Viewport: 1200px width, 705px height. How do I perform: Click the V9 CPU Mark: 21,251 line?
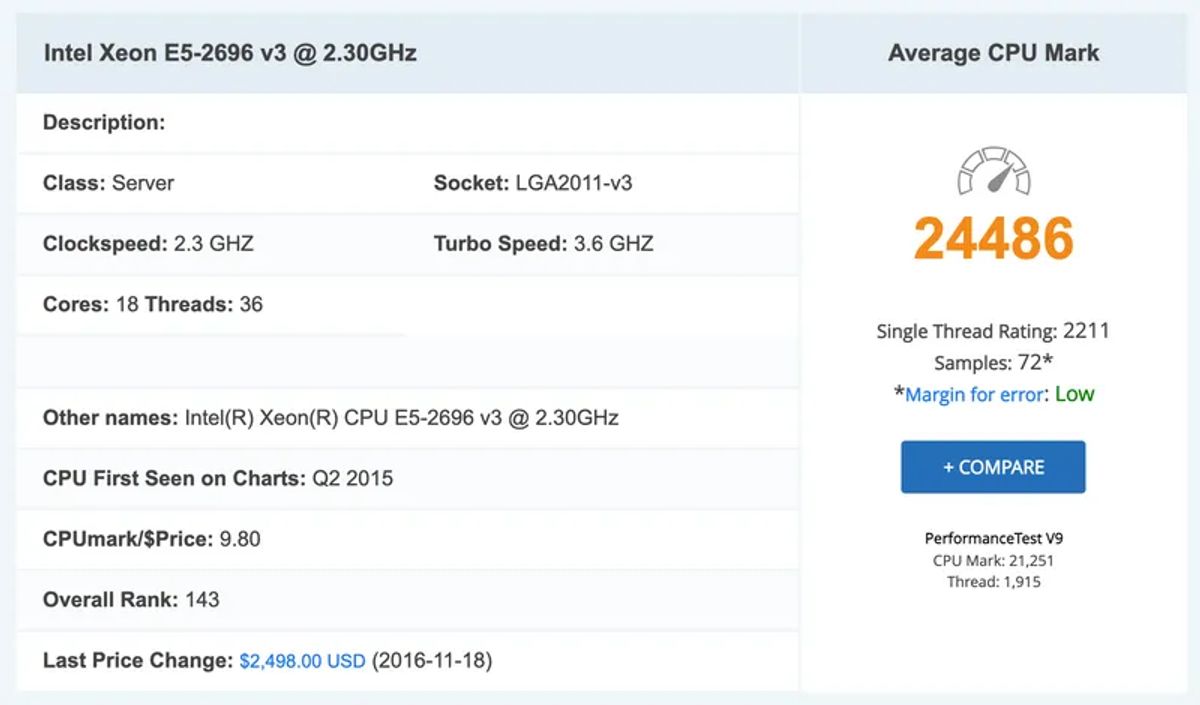pyautogui.click(x=993, y=561)
